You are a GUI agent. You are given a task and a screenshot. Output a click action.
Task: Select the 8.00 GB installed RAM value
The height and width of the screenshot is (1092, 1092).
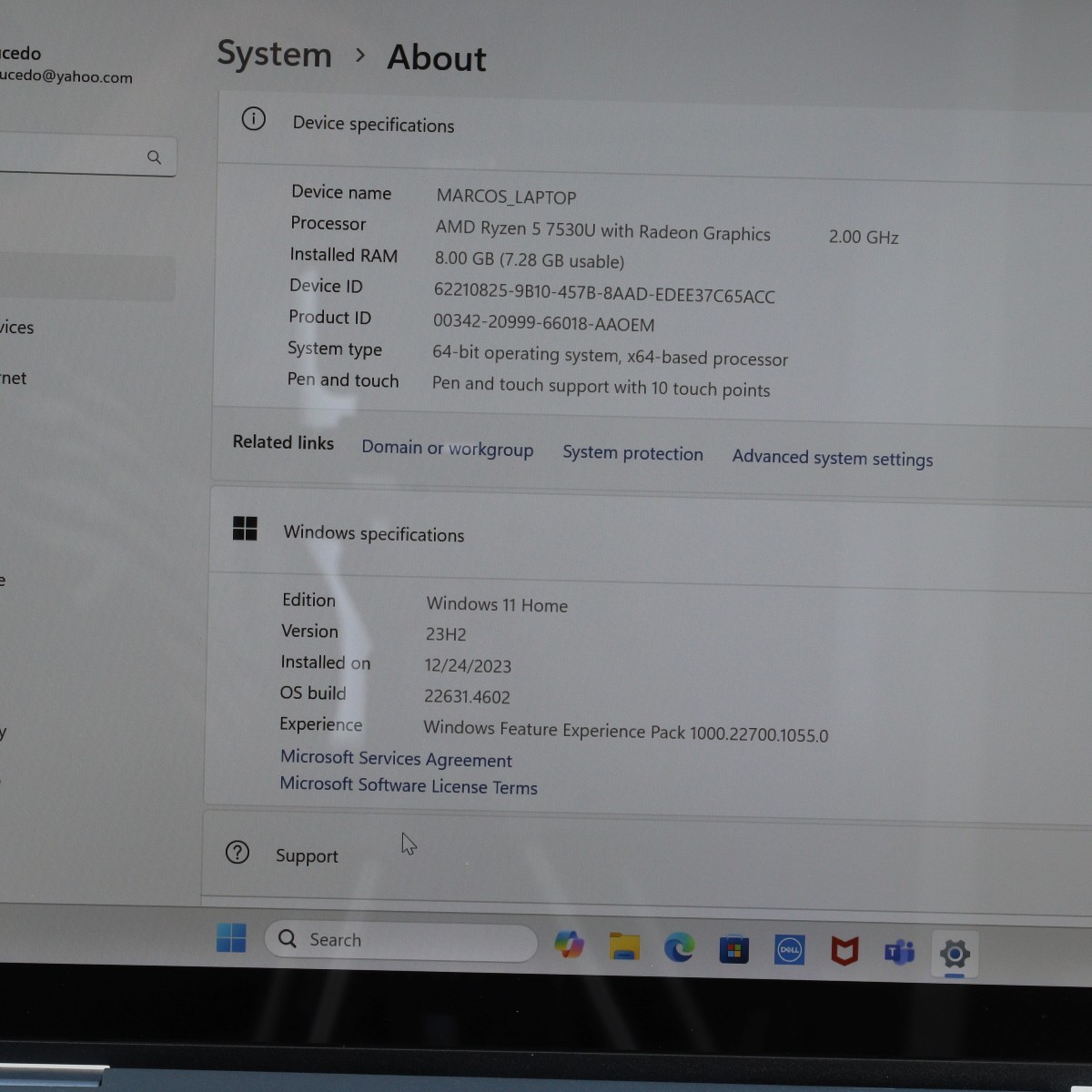pos(530,260)
